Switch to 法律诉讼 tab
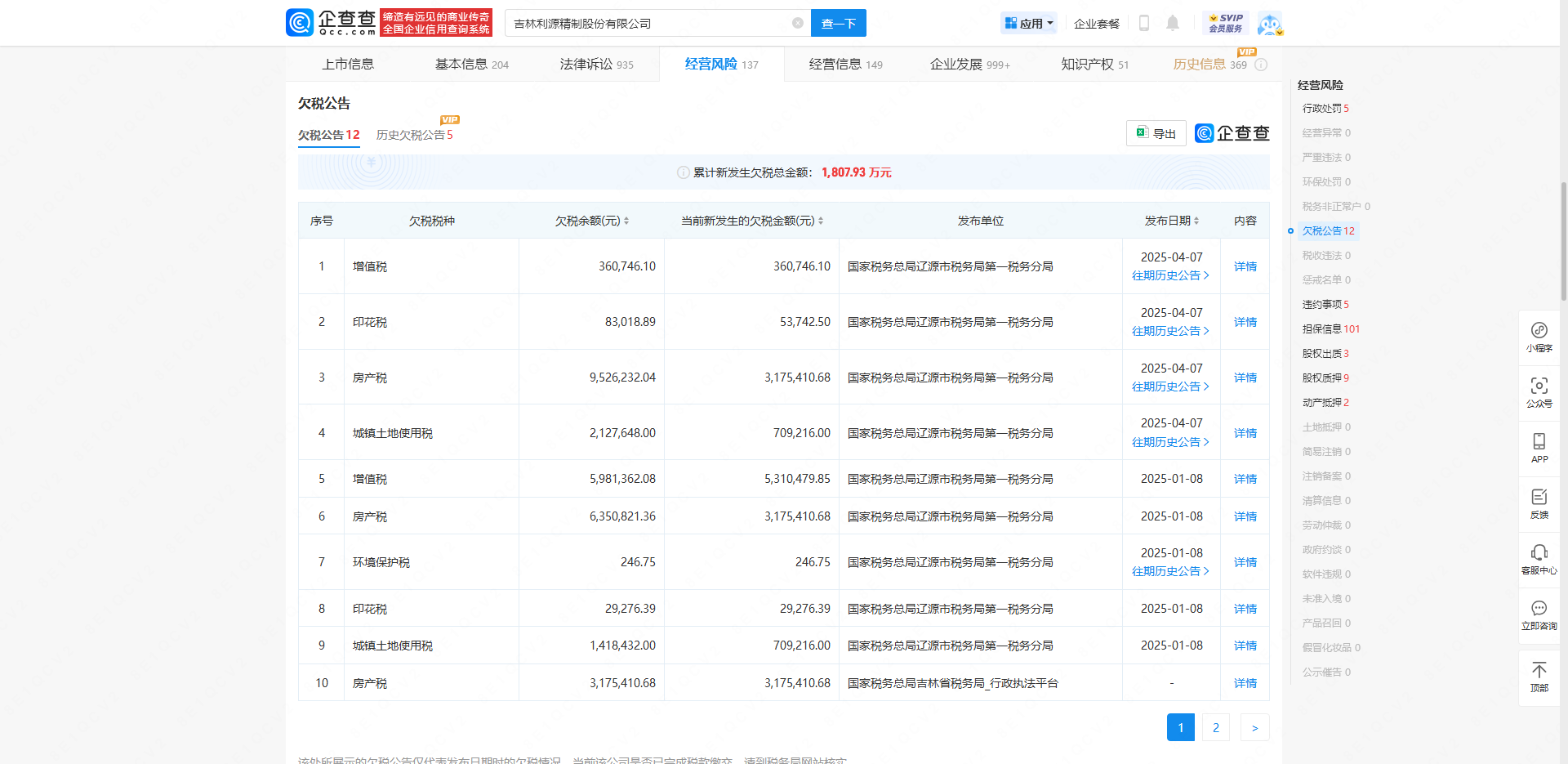The height and width of the screenshot is (764, 1568). (597, 65)
